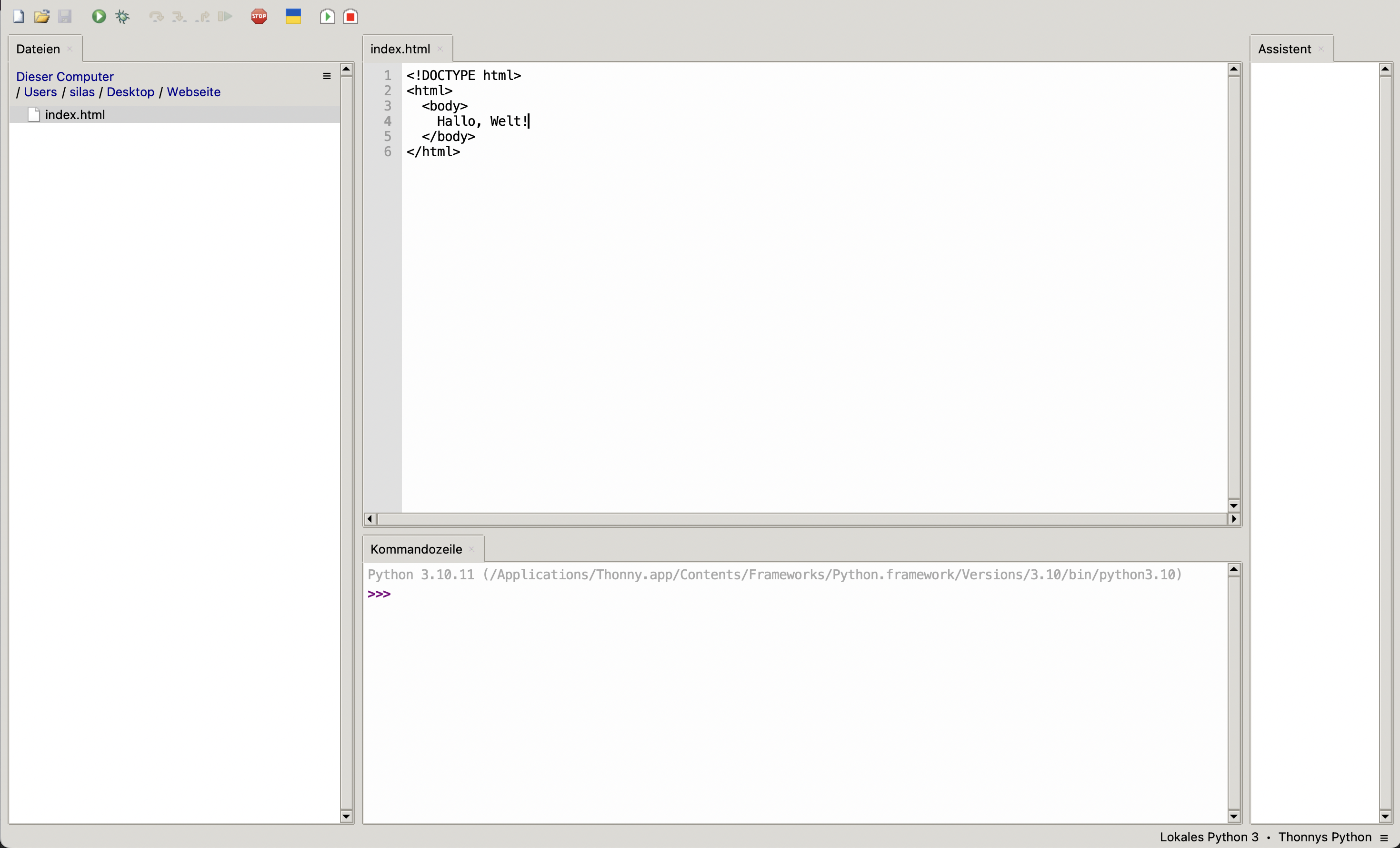
Task: Start debugging with the bug icon
Action: (x=122, y=17)
